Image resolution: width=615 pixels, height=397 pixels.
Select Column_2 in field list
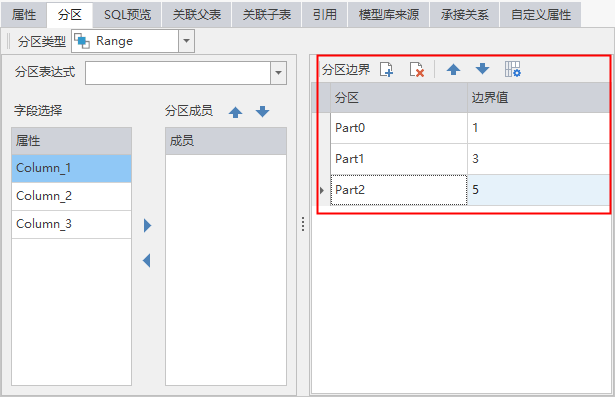[x=71, y=196]
